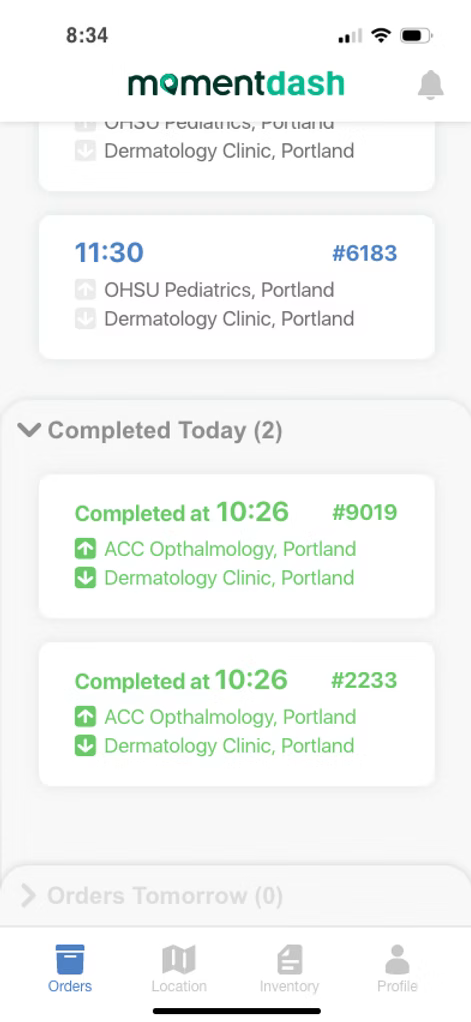Select the 11:30 scheduled order card
Screen dimensions: 471x1022
236,287
